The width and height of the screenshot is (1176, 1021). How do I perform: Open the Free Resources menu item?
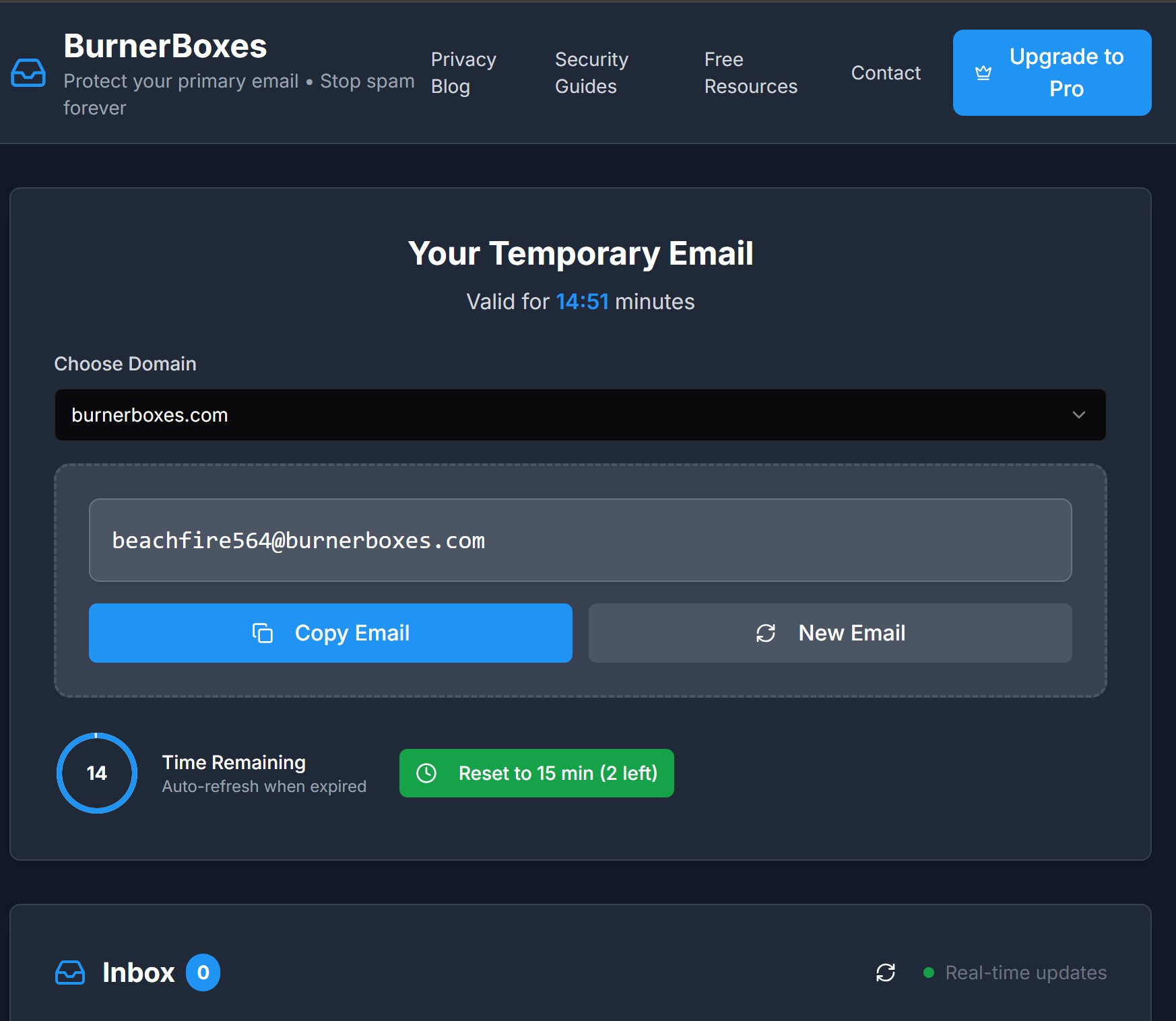point(750,72)
